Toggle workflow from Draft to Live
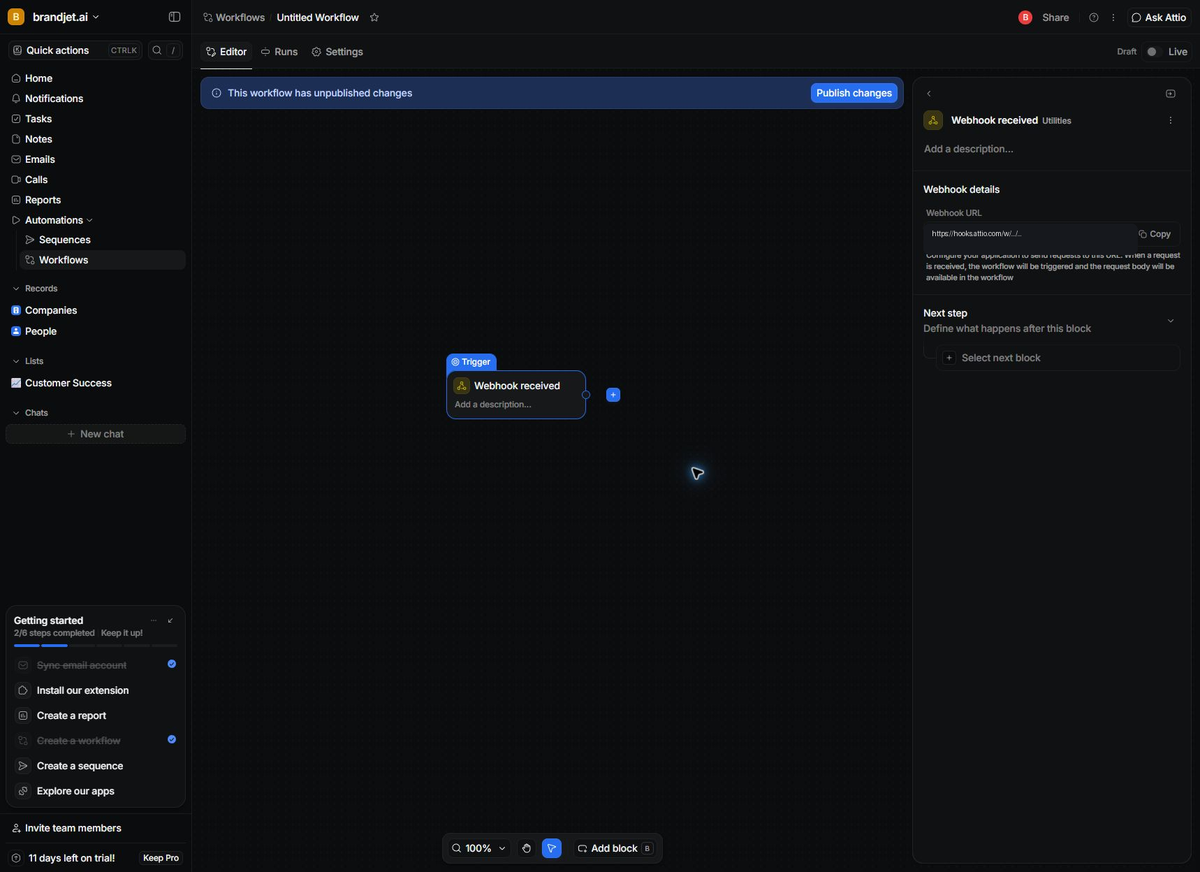Screen dimensions: 1200x872 pyautogui.click(x=1153, y=52)
